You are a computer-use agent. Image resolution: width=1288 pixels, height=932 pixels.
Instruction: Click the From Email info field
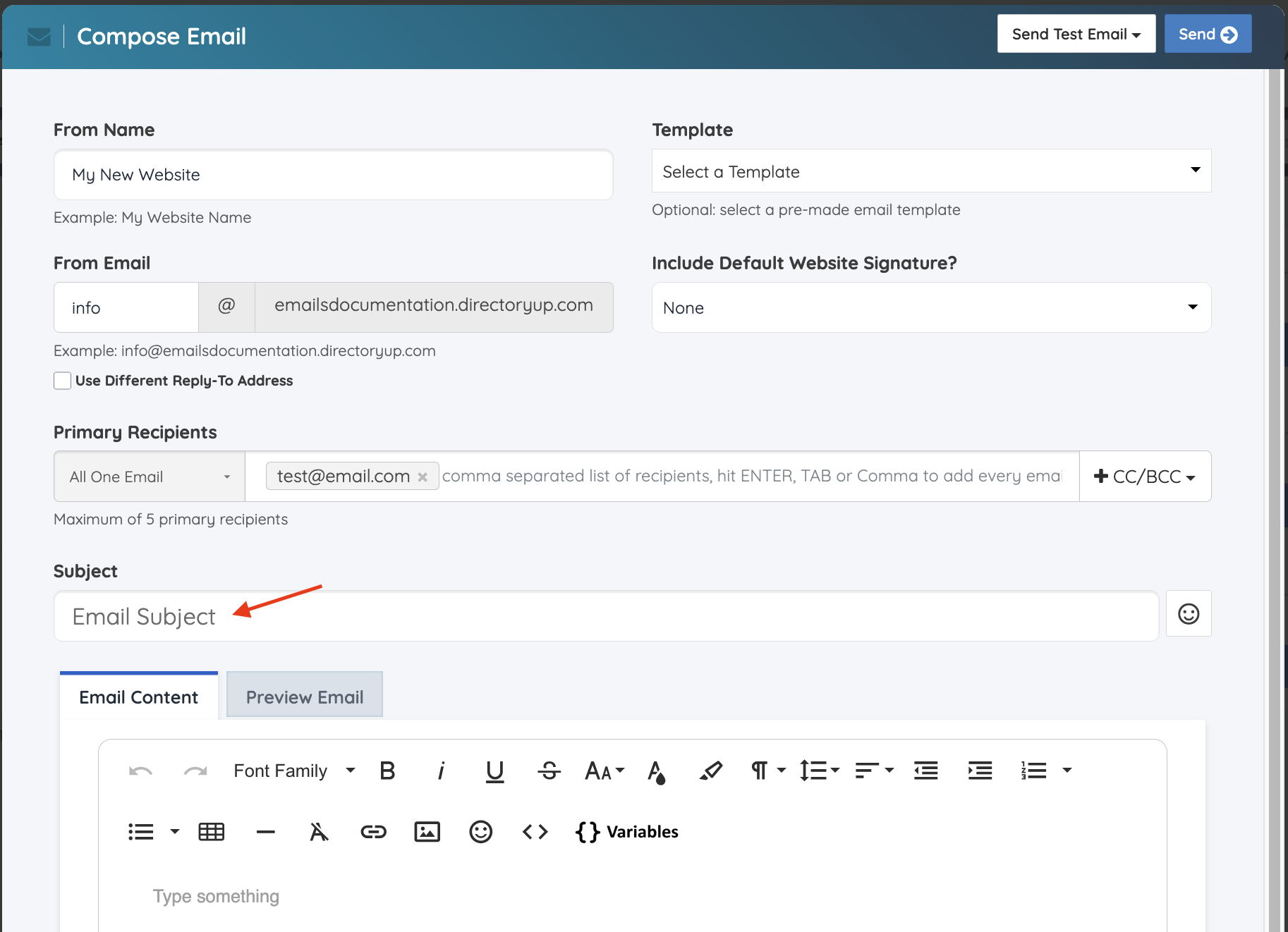point(126,307)
